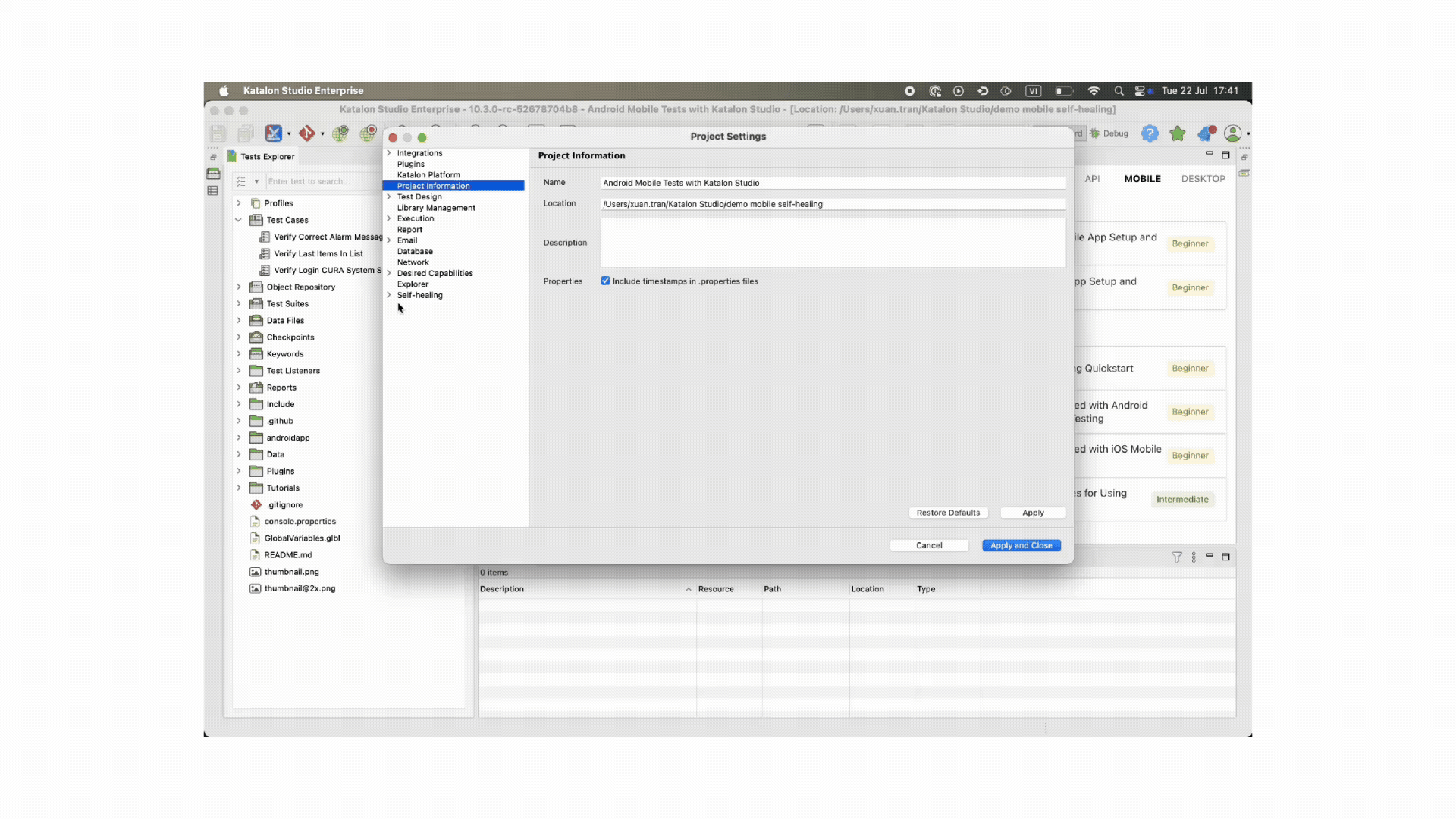Select Network in settings tree

[x=413, y=263]
